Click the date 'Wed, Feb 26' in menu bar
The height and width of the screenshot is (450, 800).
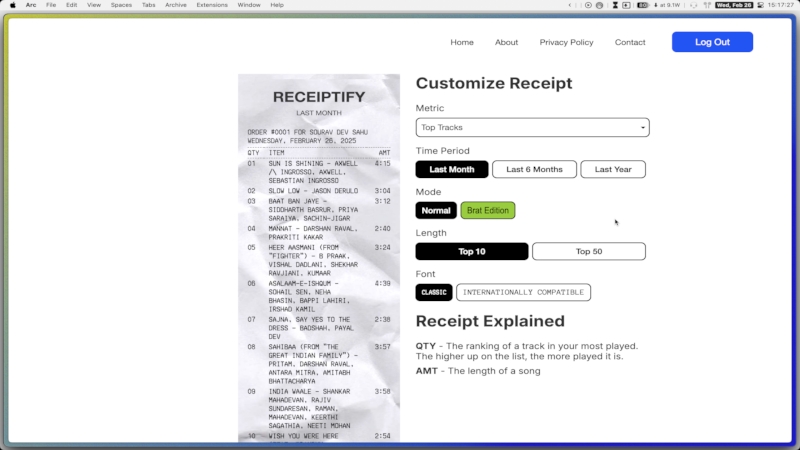tap(734, 5)
